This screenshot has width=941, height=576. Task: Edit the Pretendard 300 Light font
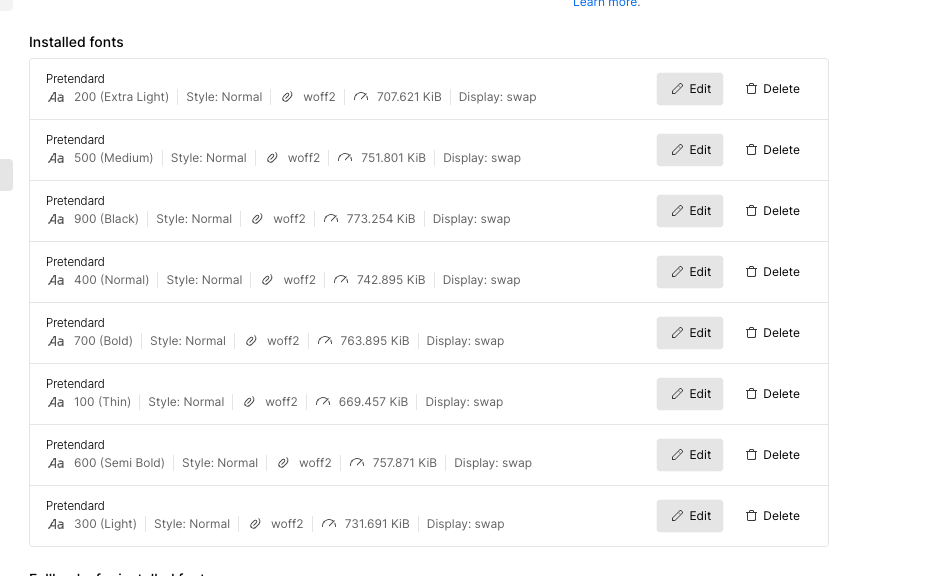point(690,516)
